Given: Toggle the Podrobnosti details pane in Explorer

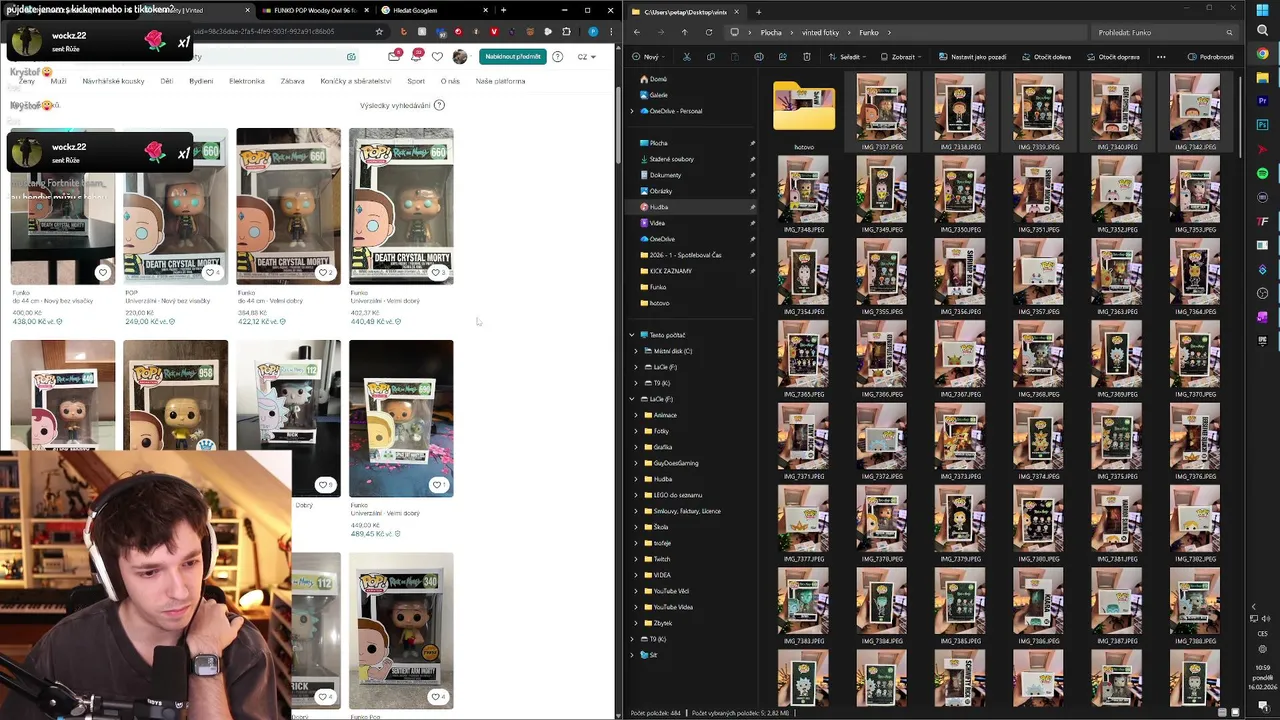Looking at the screenshot, I should 1210,57.
